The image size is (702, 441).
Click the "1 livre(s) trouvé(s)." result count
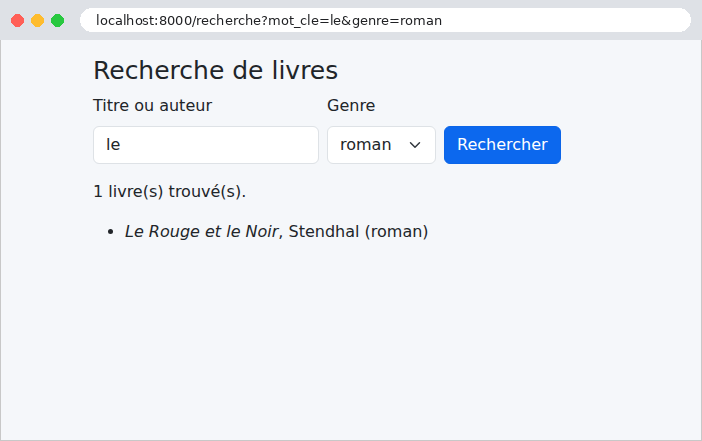click(x=170, y=192)
